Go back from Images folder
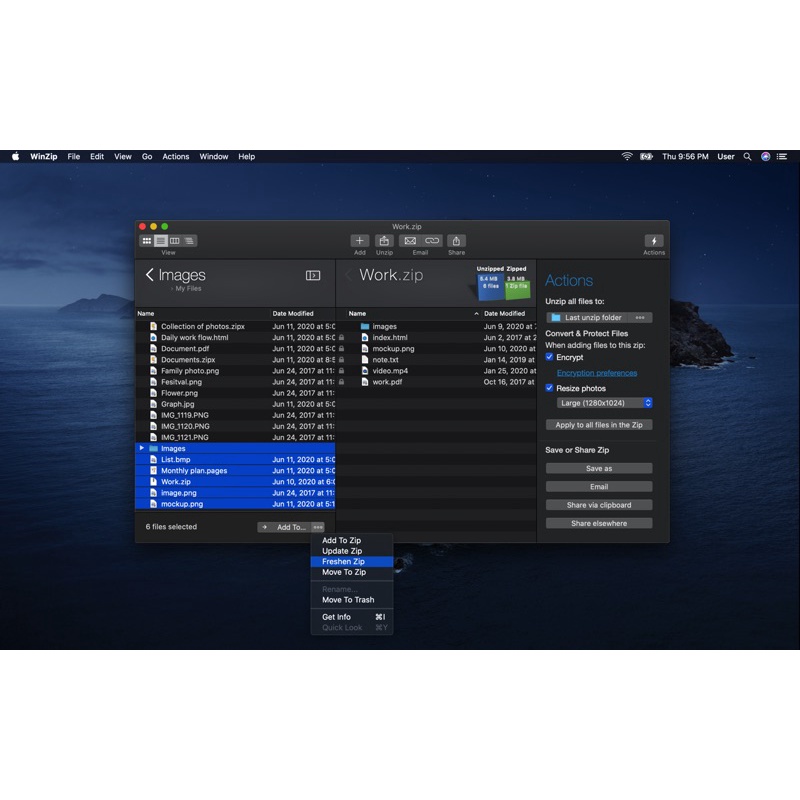 point(149,275)
